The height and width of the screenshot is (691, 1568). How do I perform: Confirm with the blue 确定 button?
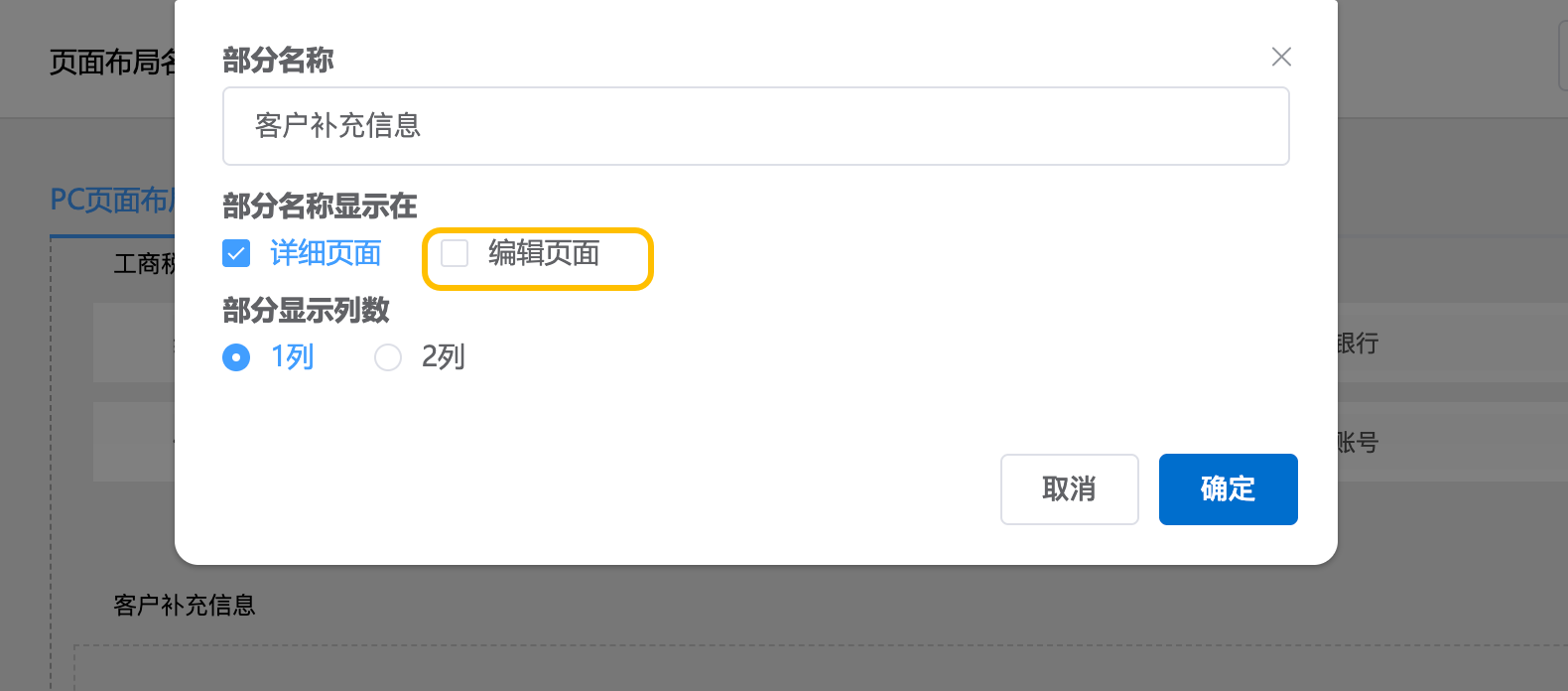(1228, 489)
